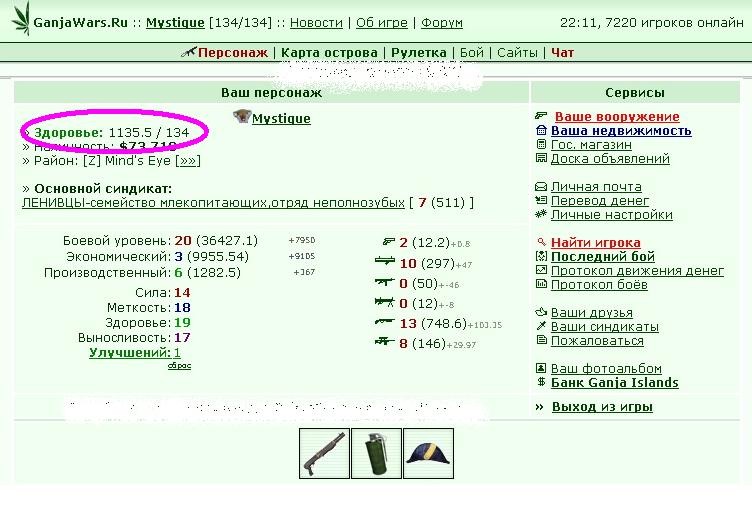Screen dimensions: 752x512
Task: Click board icon next to Доска объявлений
Action: [541, 158]
